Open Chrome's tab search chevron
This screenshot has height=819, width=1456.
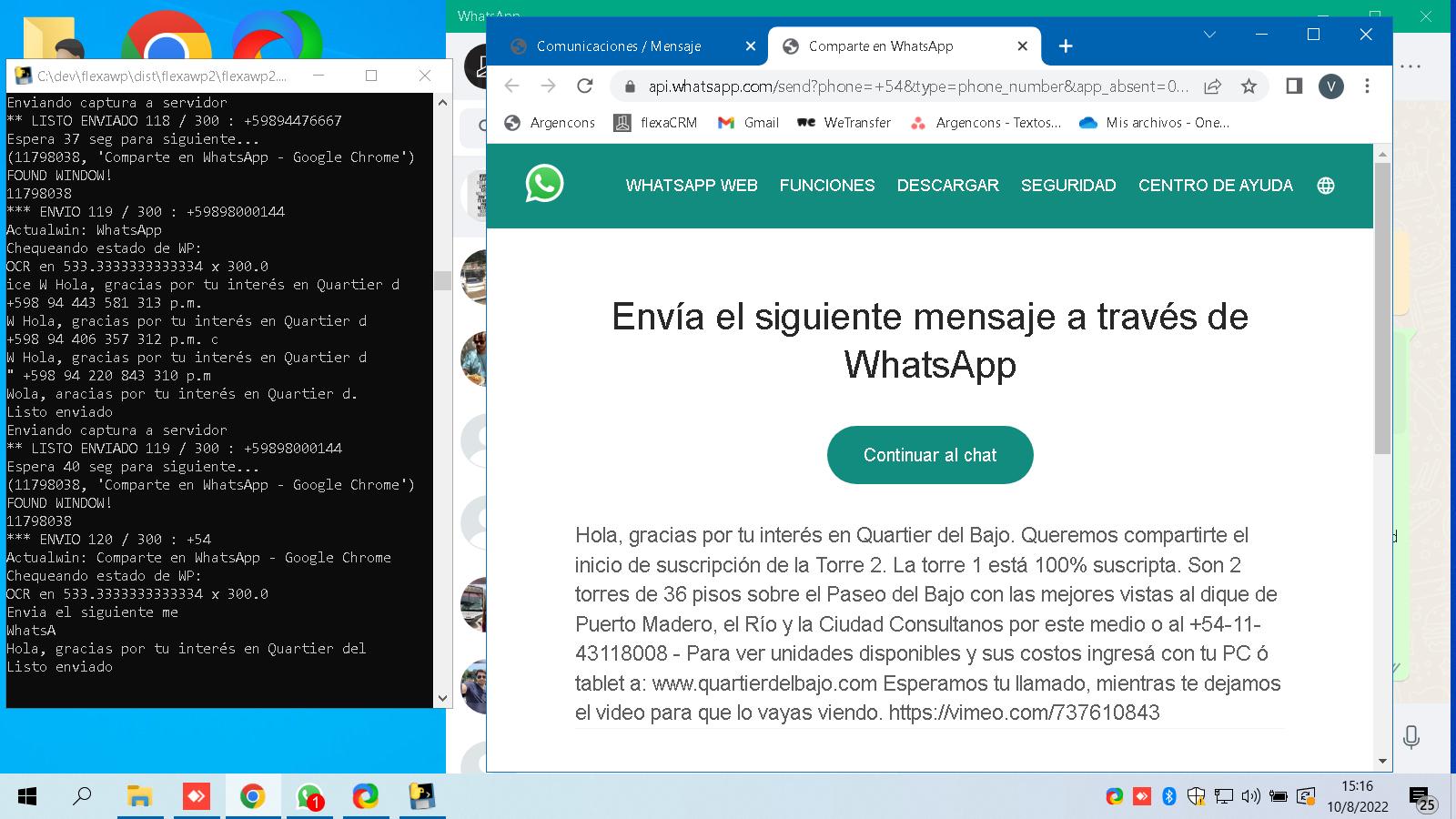pyautogui.click(x=1209, y=35)
